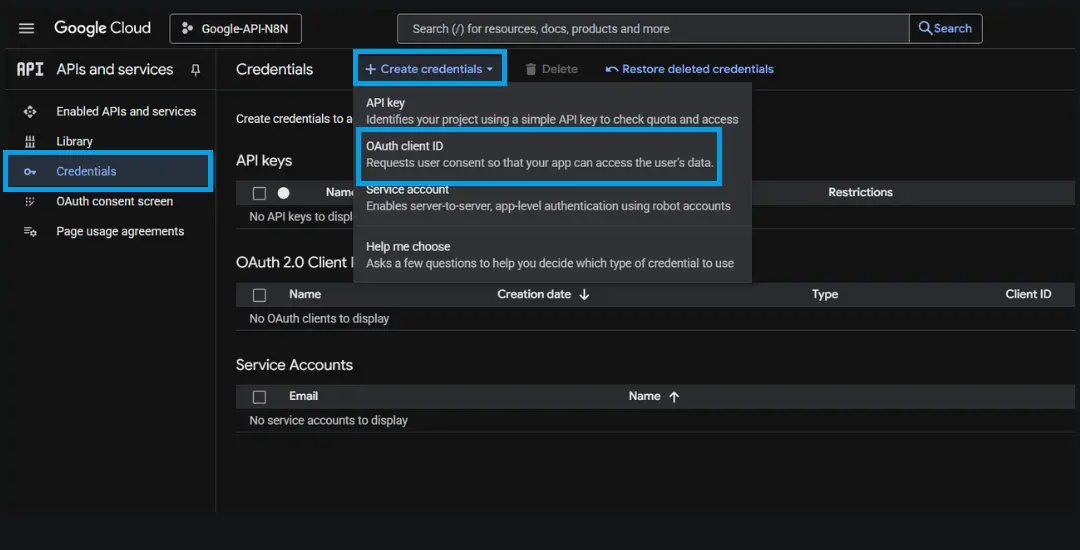Click the Enabled APIs and services icon

point(30,112)
